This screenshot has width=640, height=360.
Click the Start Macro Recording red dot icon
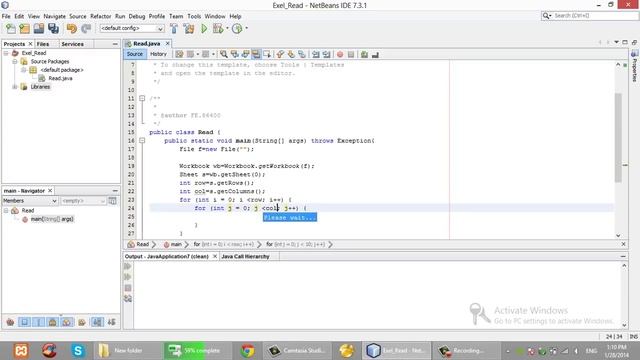pos(340,54)
